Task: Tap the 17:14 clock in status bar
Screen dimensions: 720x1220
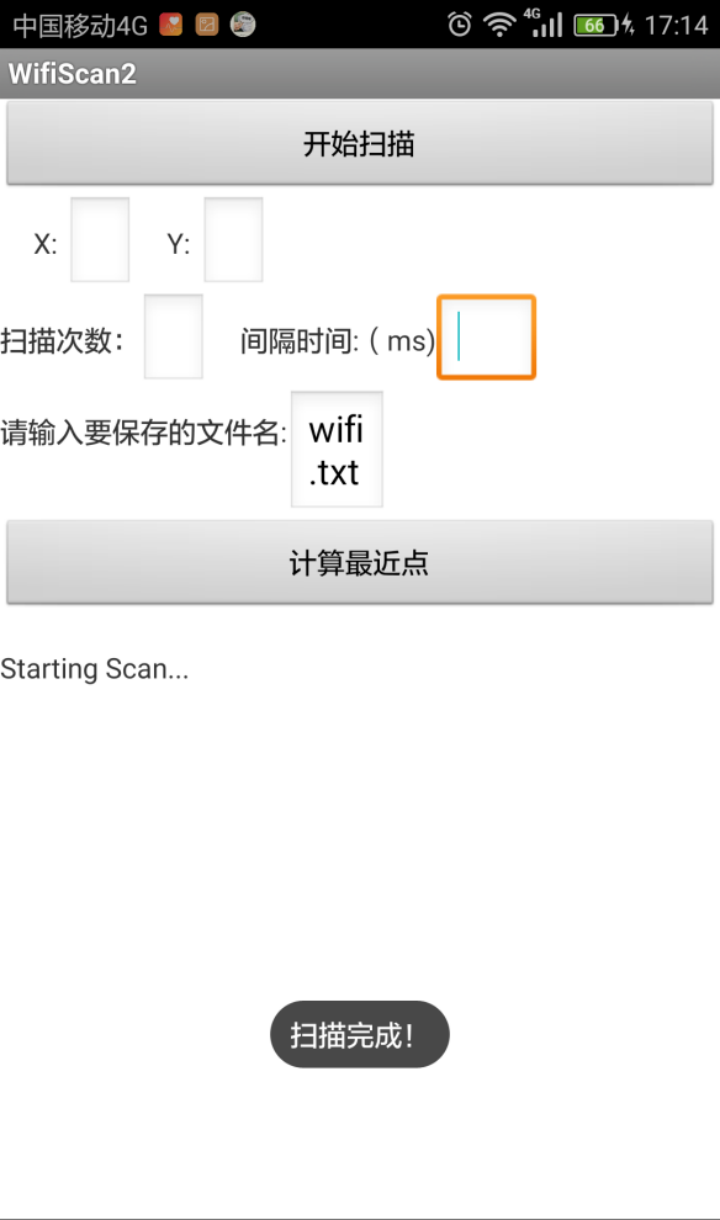Action: 676,25
